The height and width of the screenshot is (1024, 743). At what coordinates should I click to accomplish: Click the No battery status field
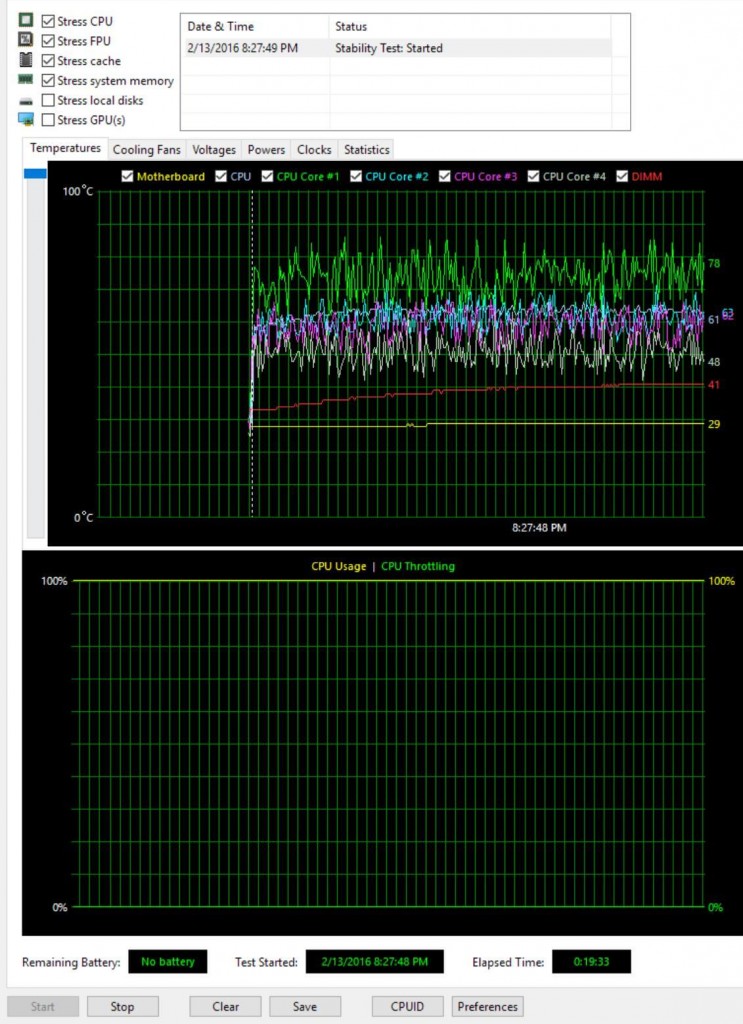(x=168, y=961)
